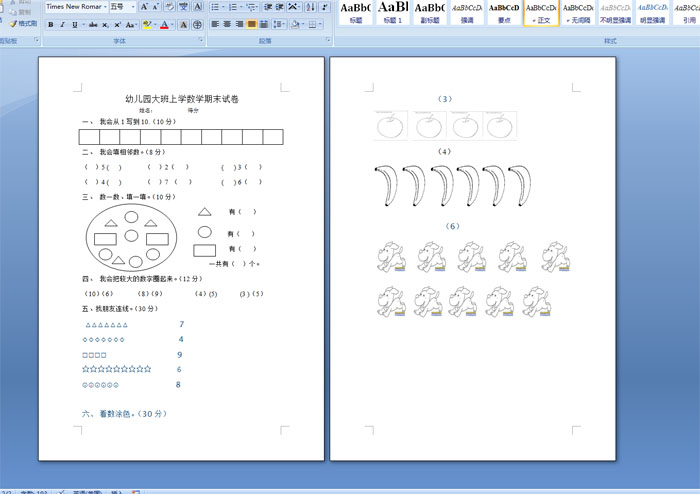The image size is (700, 494).
Task: Click the heading 六、看数涂色
Action: click(x=125, y=414)
